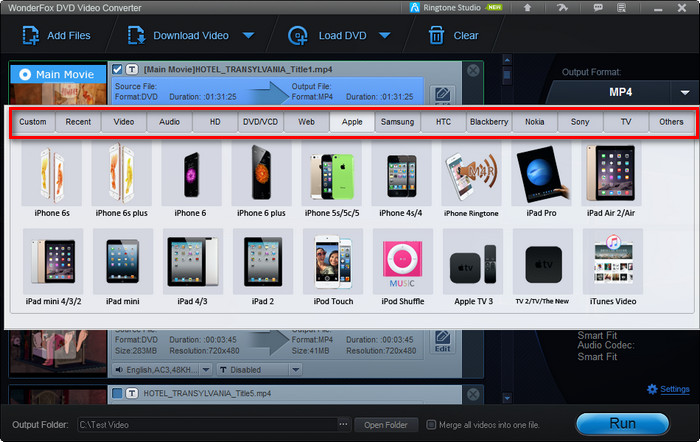Select iPhone 6 plus output profile
This screenshot has height=442, width=700.
click(x=261, y=179)
